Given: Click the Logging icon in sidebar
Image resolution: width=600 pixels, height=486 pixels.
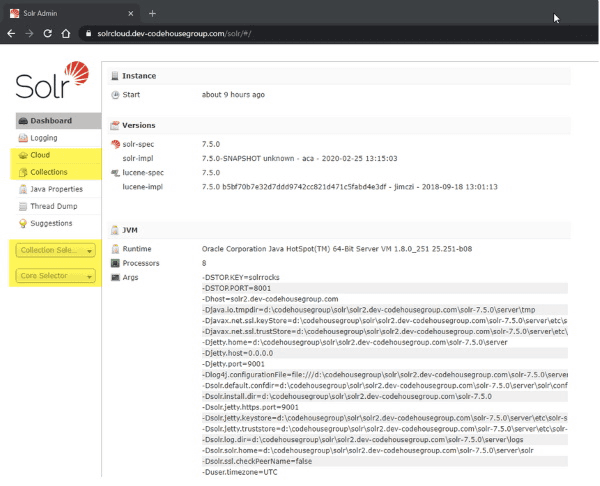Looking at the screenshot, I should 23,138.
